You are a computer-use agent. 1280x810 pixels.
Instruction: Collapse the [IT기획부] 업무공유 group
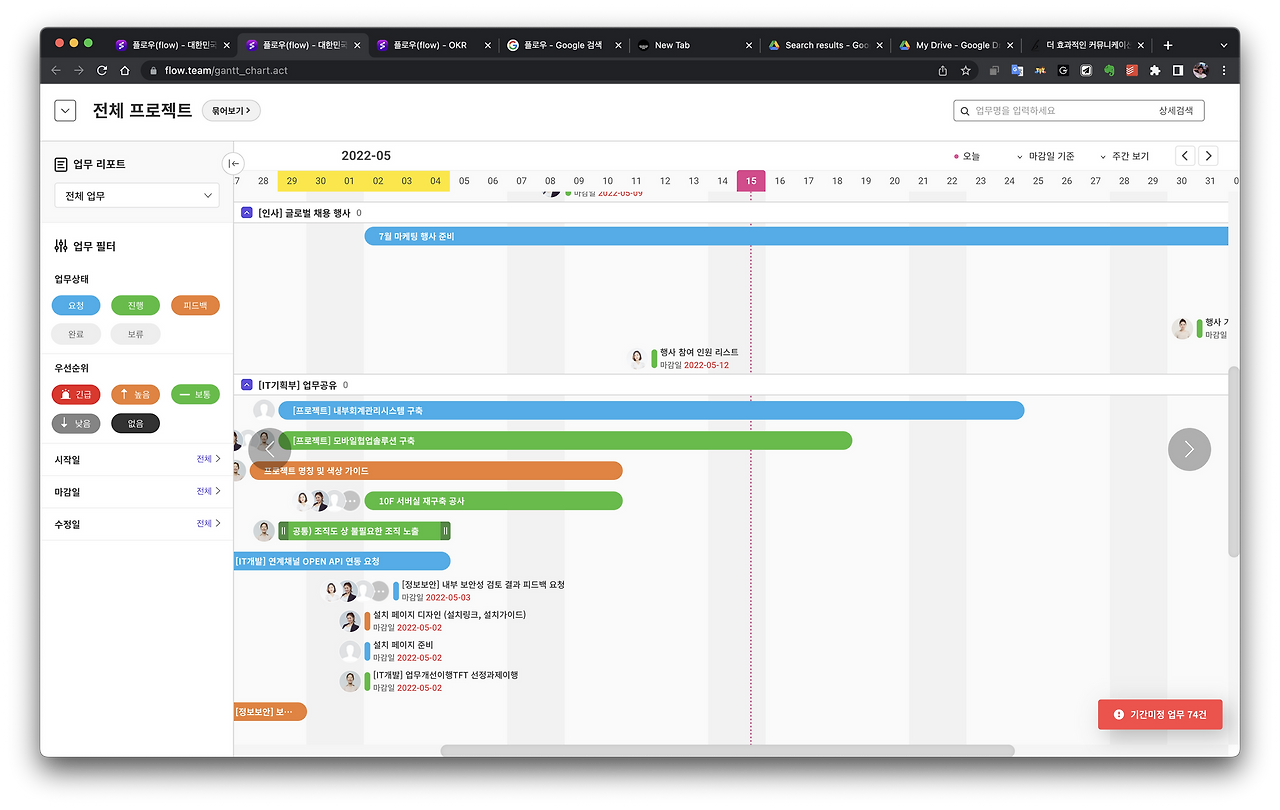click(247, 385)
